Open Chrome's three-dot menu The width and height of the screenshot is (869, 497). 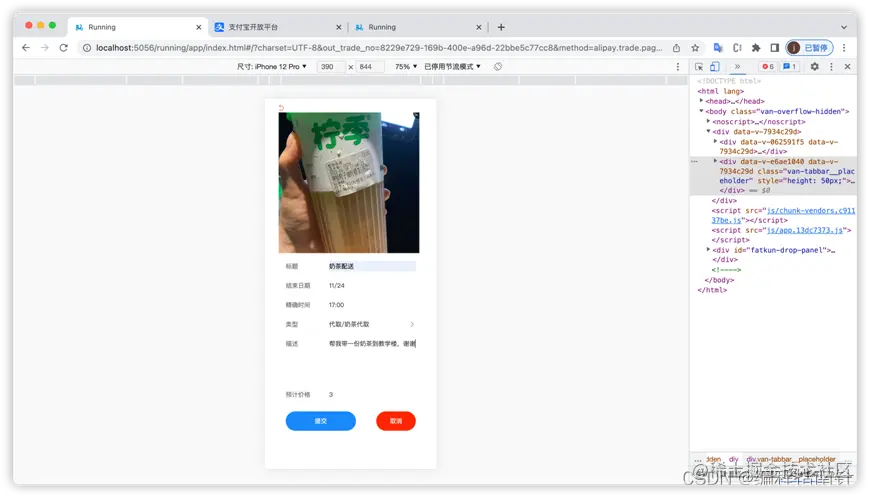click(844, 48)
